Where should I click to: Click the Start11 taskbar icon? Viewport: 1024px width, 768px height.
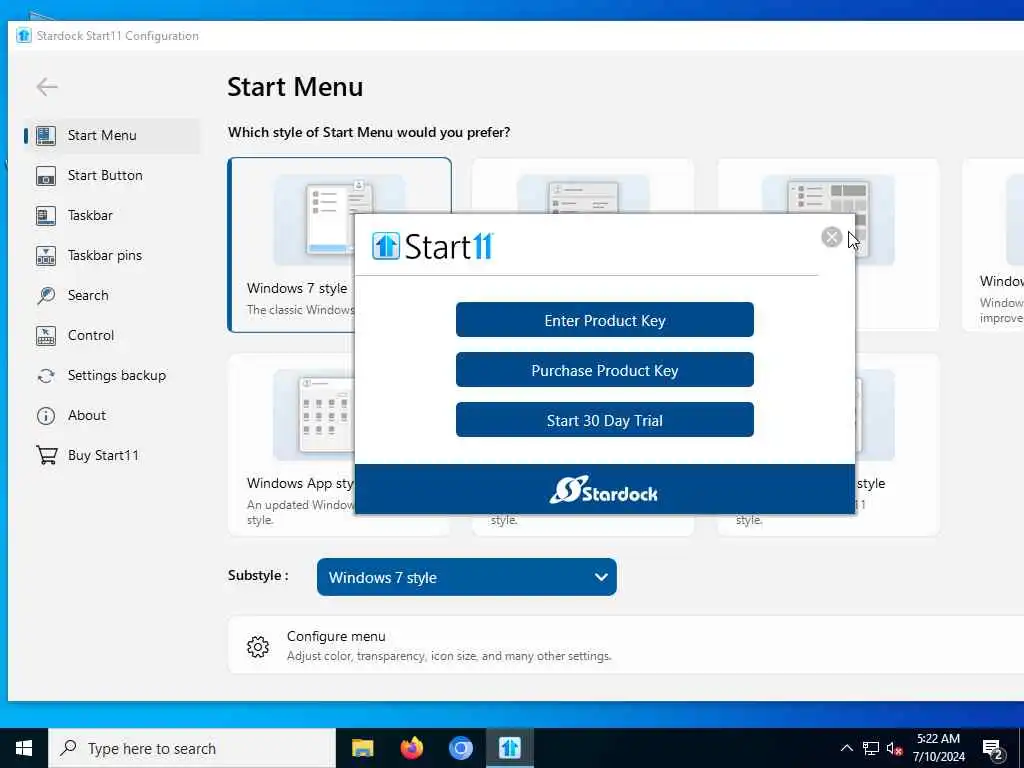[x=510, y=748]
